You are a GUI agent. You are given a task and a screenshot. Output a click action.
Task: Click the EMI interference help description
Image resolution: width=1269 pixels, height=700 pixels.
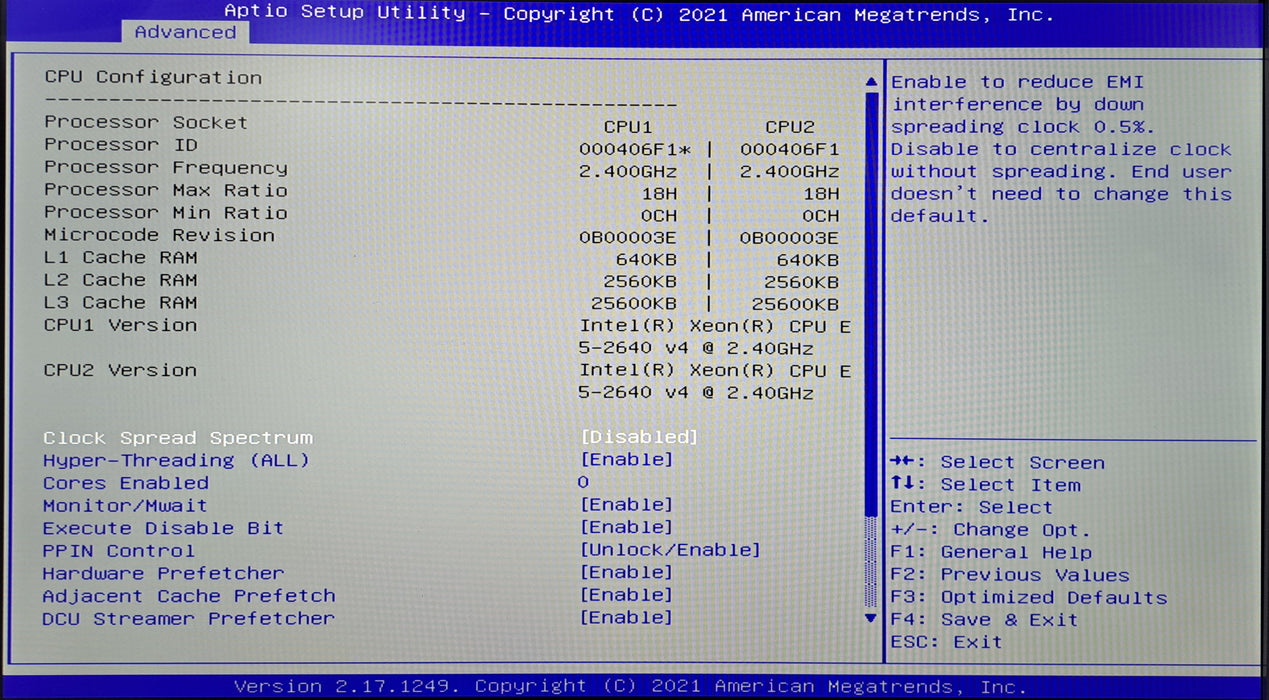tap(1061, 149)
